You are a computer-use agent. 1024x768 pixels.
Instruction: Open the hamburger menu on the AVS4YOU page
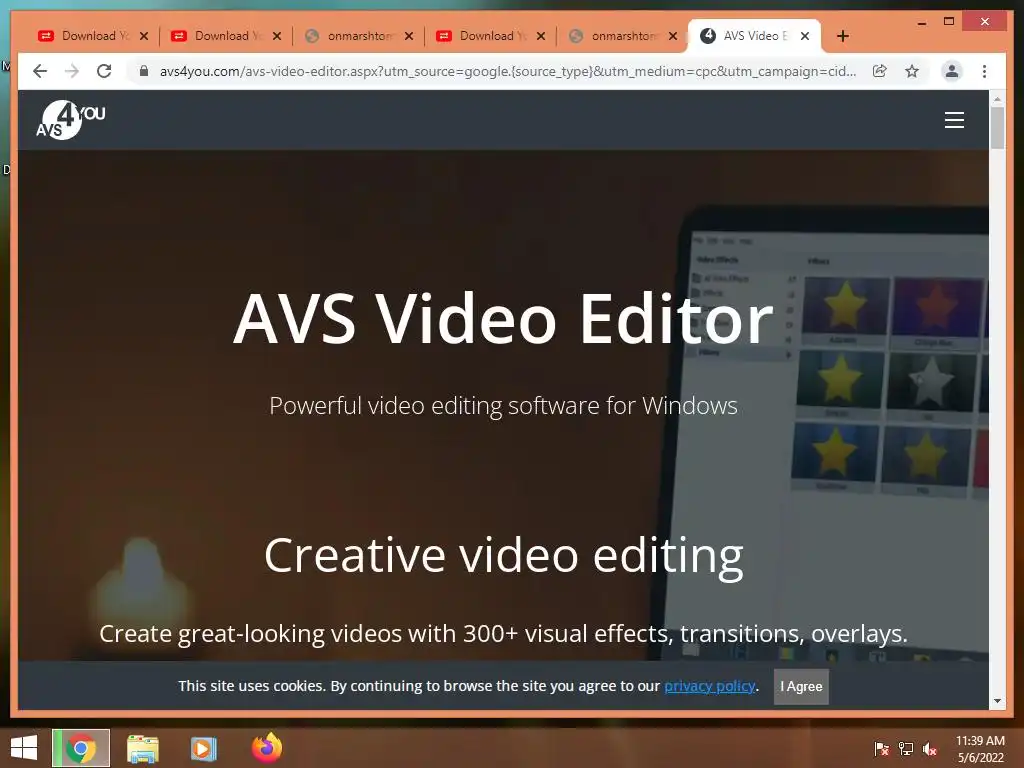click(954, 120)
